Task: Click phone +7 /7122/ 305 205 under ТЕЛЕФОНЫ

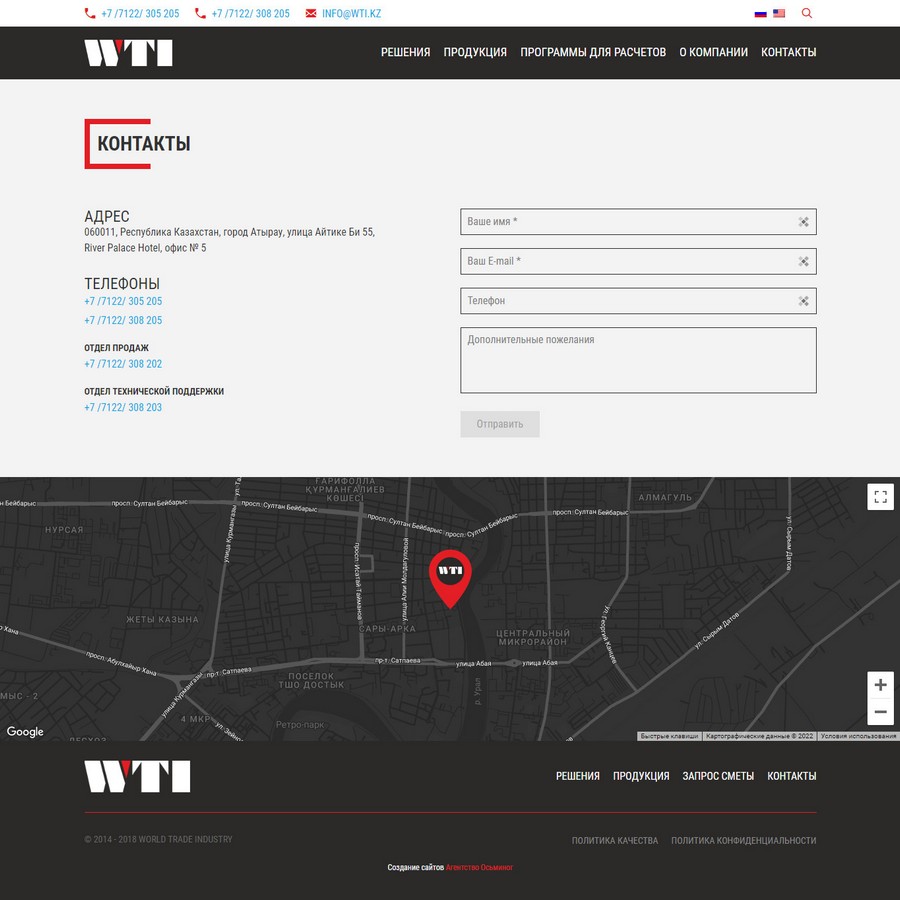Action: coord(123,301)
